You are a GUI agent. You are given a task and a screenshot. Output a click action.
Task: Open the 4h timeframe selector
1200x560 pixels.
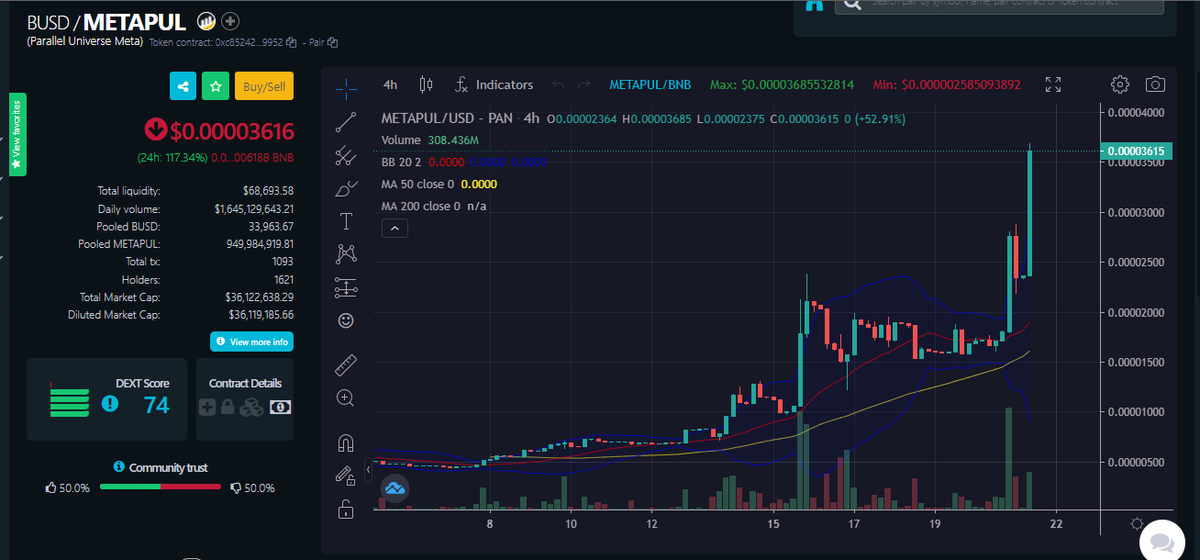tap(390, 85)
